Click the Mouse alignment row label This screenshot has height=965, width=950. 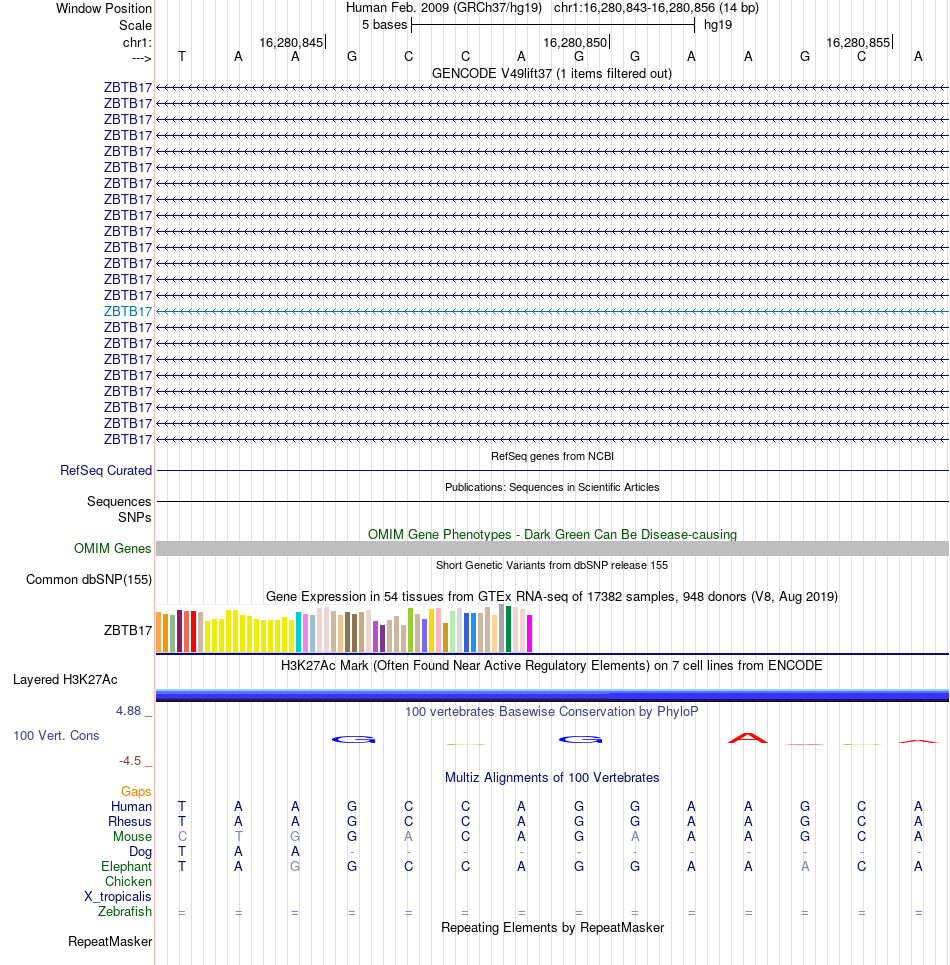point(132,836)
